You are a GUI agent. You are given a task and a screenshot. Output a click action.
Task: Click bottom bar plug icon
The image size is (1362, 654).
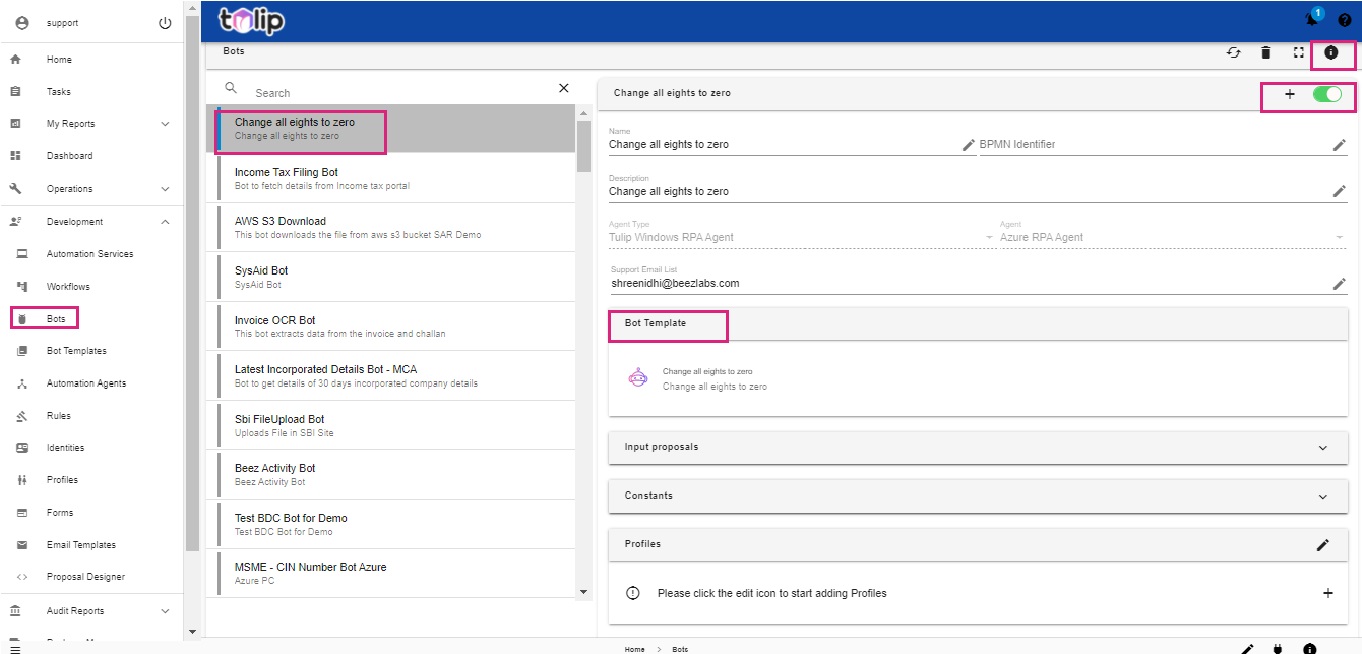(x=1277, y=649)
